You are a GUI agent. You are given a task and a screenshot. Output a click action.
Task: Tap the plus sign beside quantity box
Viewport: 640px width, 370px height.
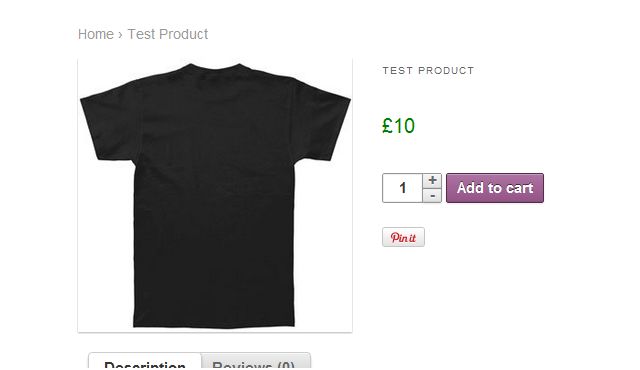432,181
